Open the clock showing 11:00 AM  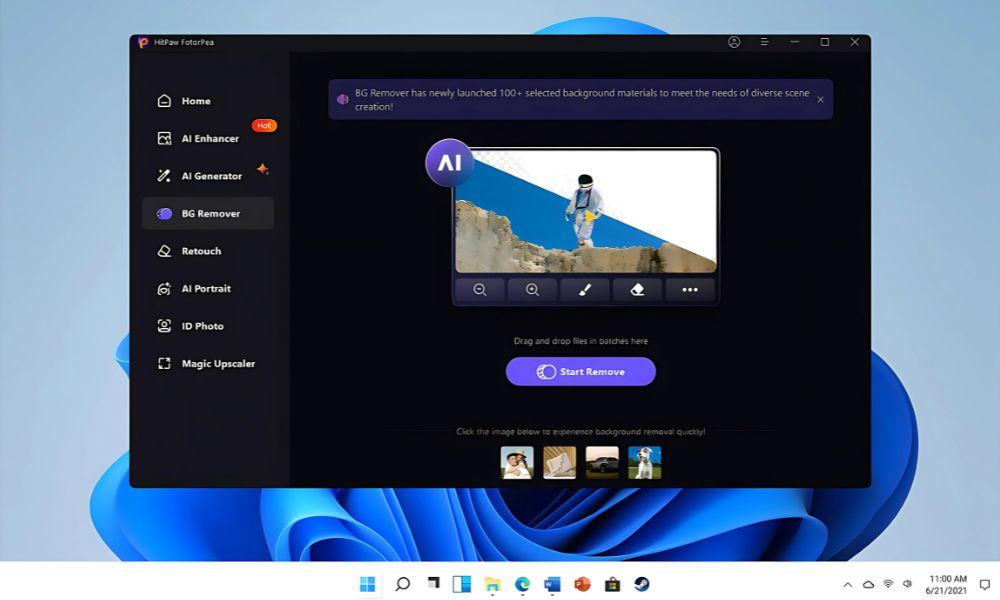pyautogui.click(x=946, y=585)
